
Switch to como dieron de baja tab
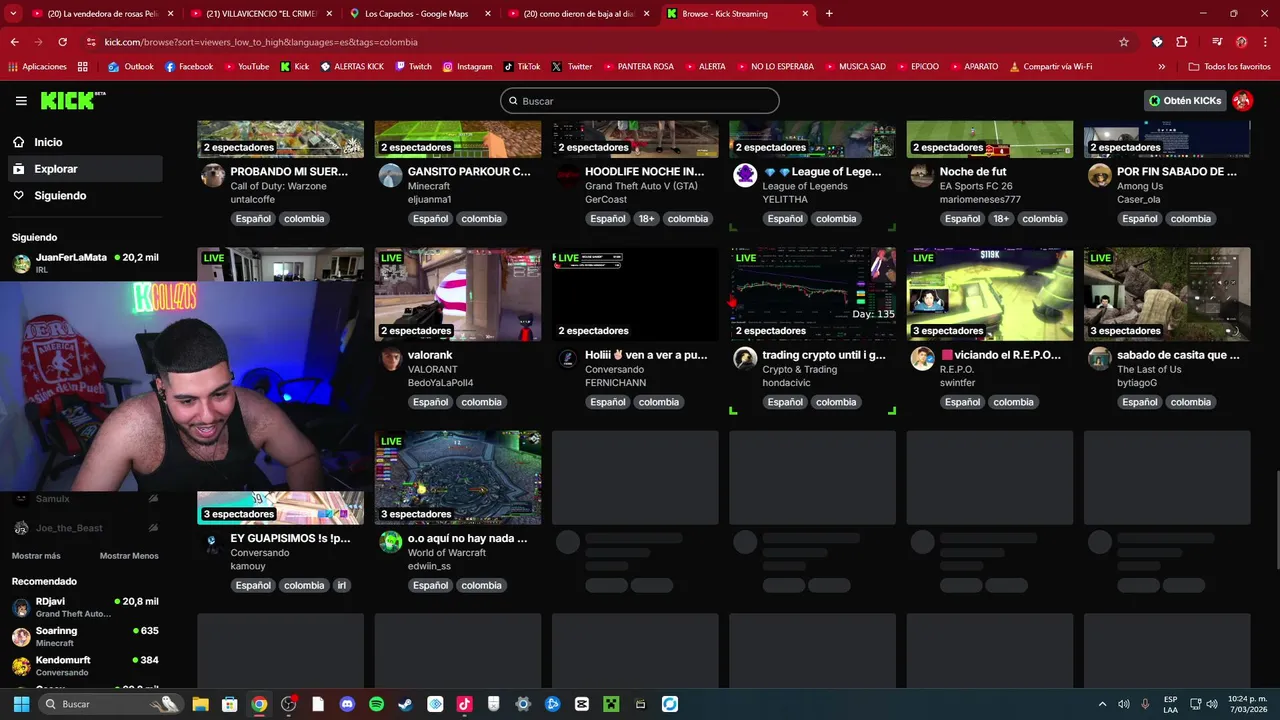coord(578,14)
